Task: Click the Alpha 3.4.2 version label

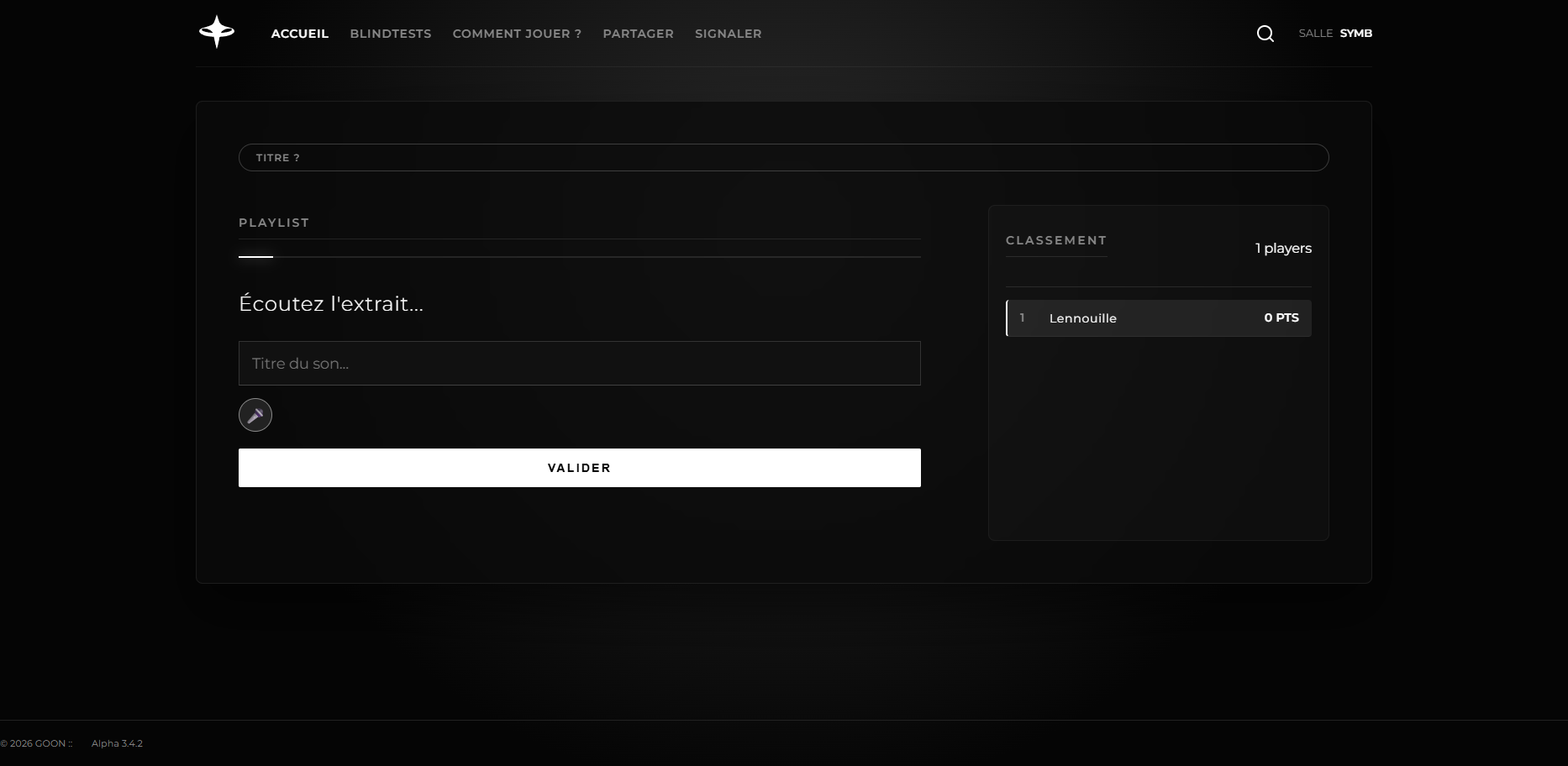Action: [117, 743]
